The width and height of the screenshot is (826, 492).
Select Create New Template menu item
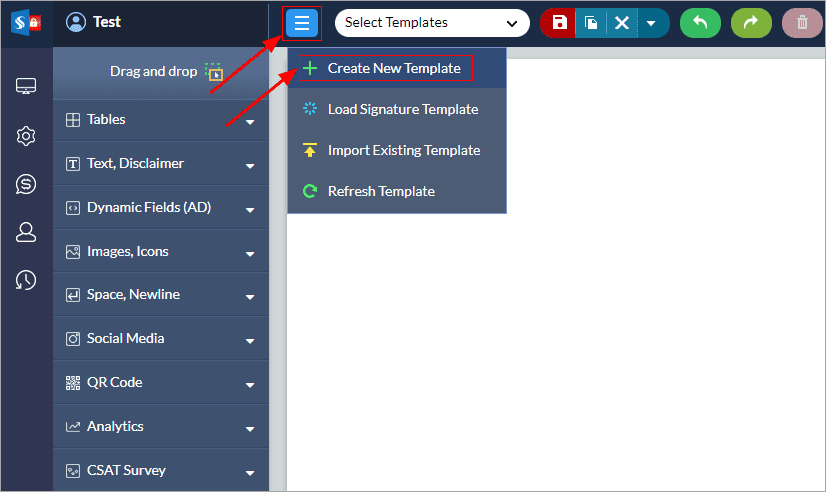point(394,69)
